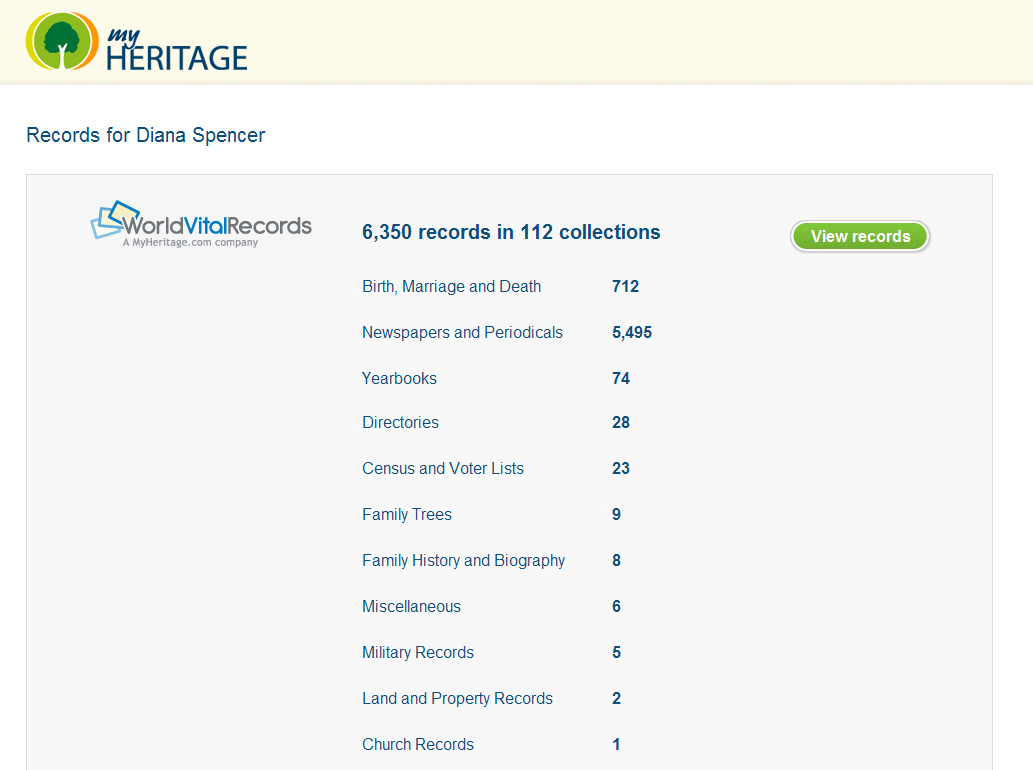
Task: Click the 'A MyHeritage.com company' tagline
Action: 190,242
